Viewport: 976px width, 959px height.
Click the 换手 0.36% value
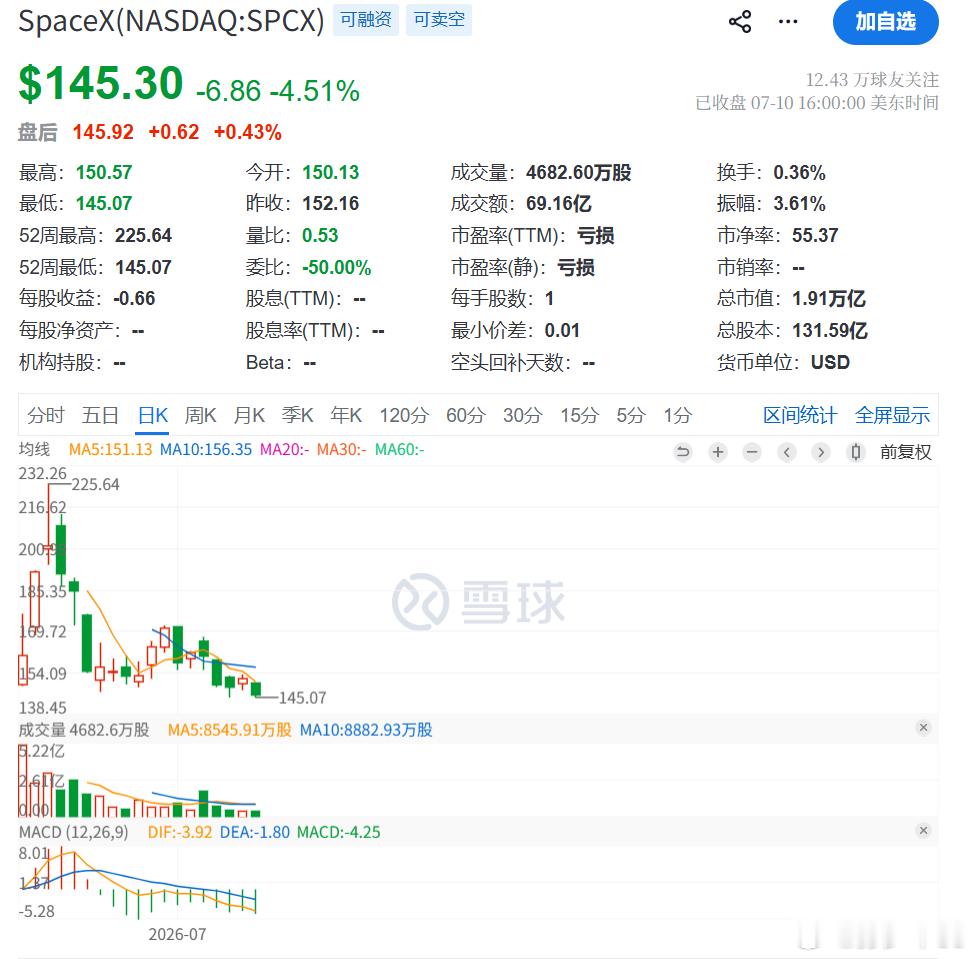(x=799, y=172)
